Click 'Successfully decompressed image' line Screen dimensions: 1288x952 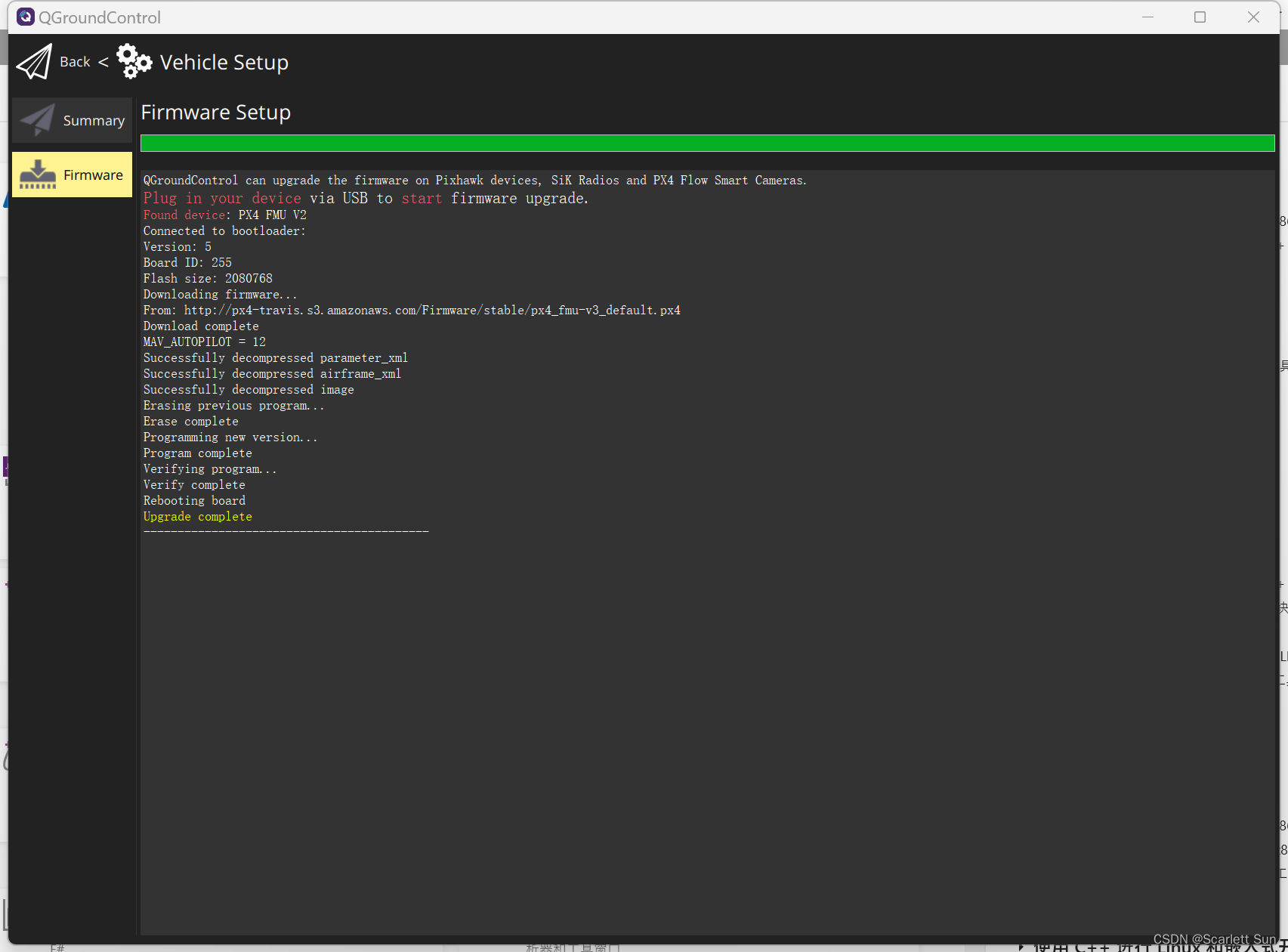click(x=249, y=390)
